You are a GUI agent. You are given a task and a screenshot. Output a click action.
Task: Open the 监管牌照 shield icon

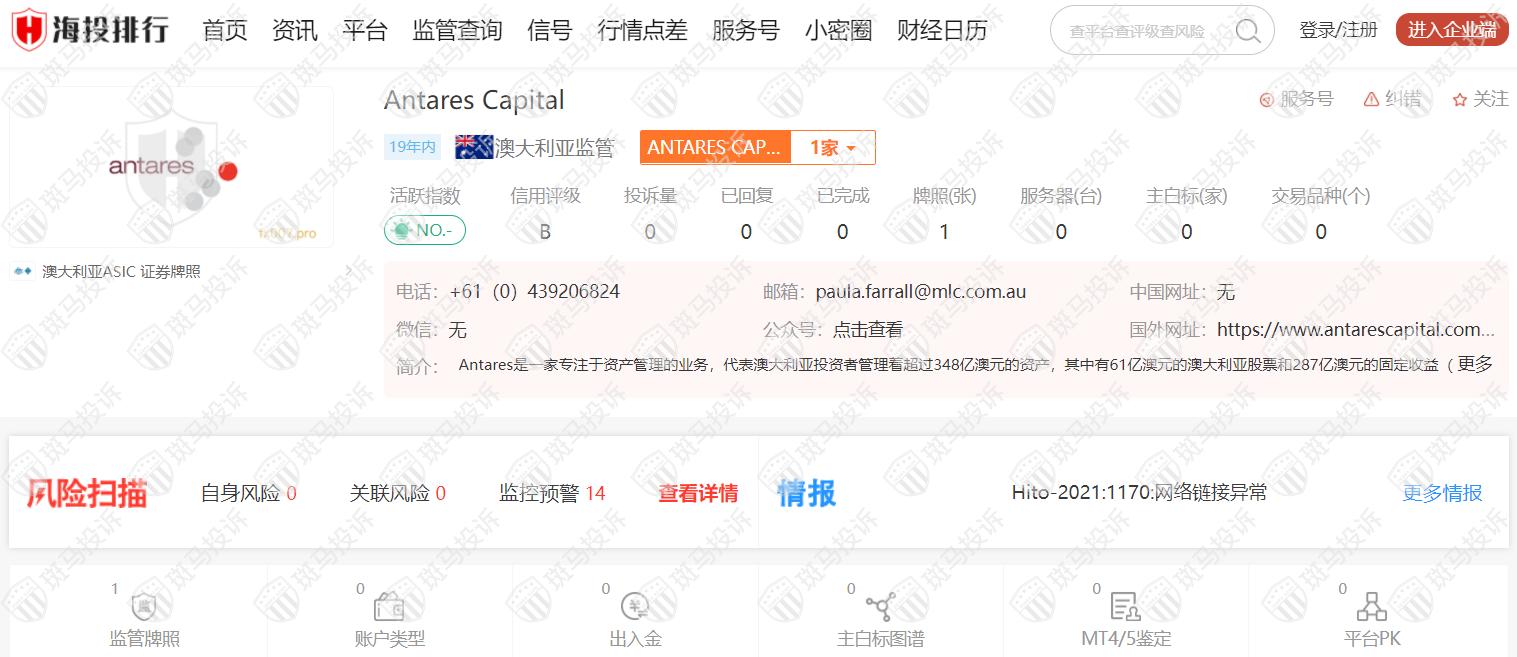(x=144, y=606)
